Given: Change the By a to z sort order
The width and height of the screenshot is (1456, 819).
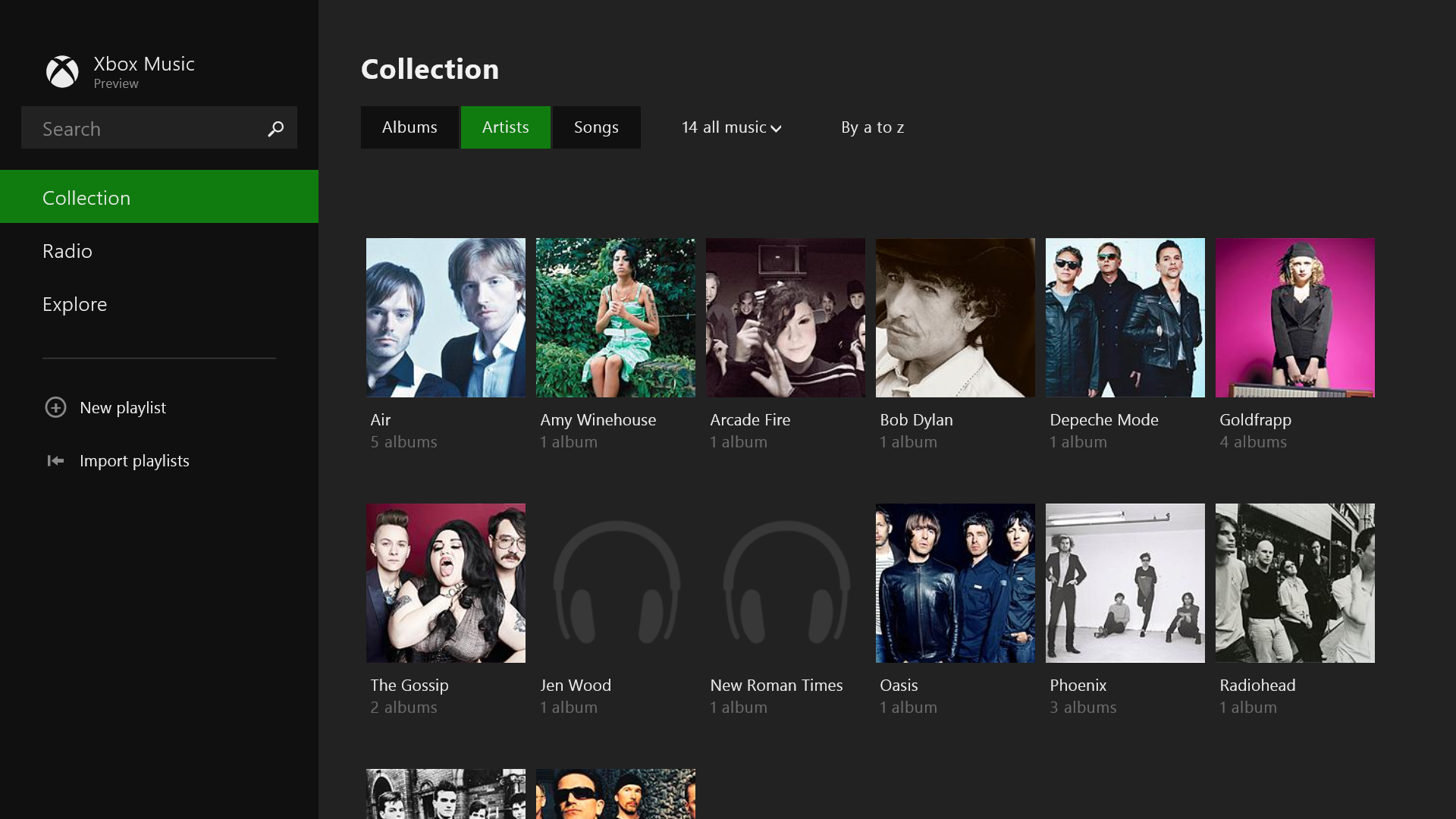Looking at the screenshot, I should [x=873, y=127].
